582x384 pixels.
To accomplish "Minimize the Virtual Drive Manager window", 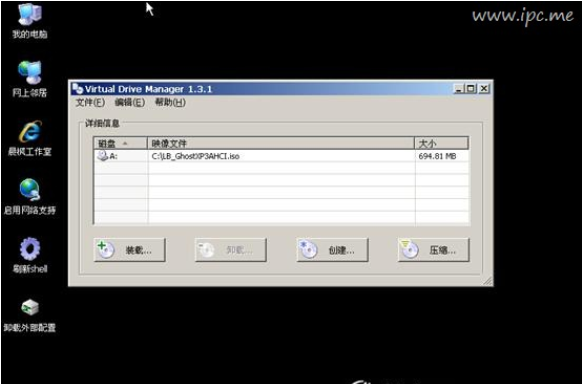I will 459,89.
